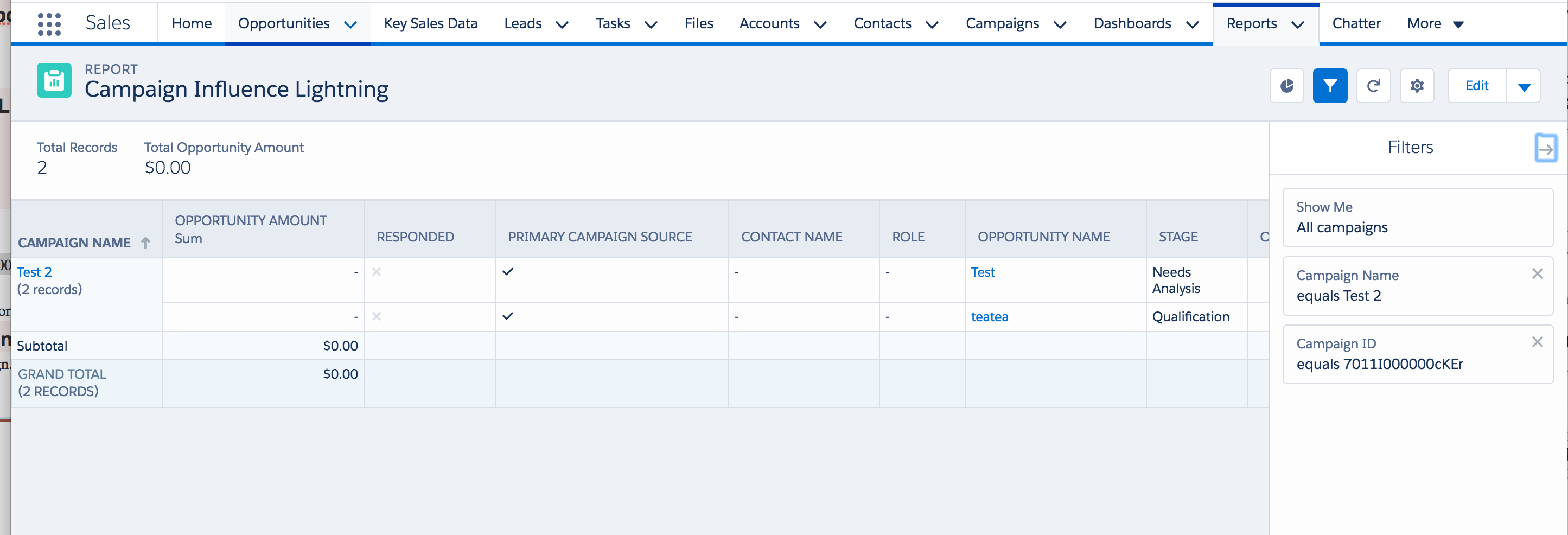Remove the Campaign ID filter

click(x=1537, y=342)
